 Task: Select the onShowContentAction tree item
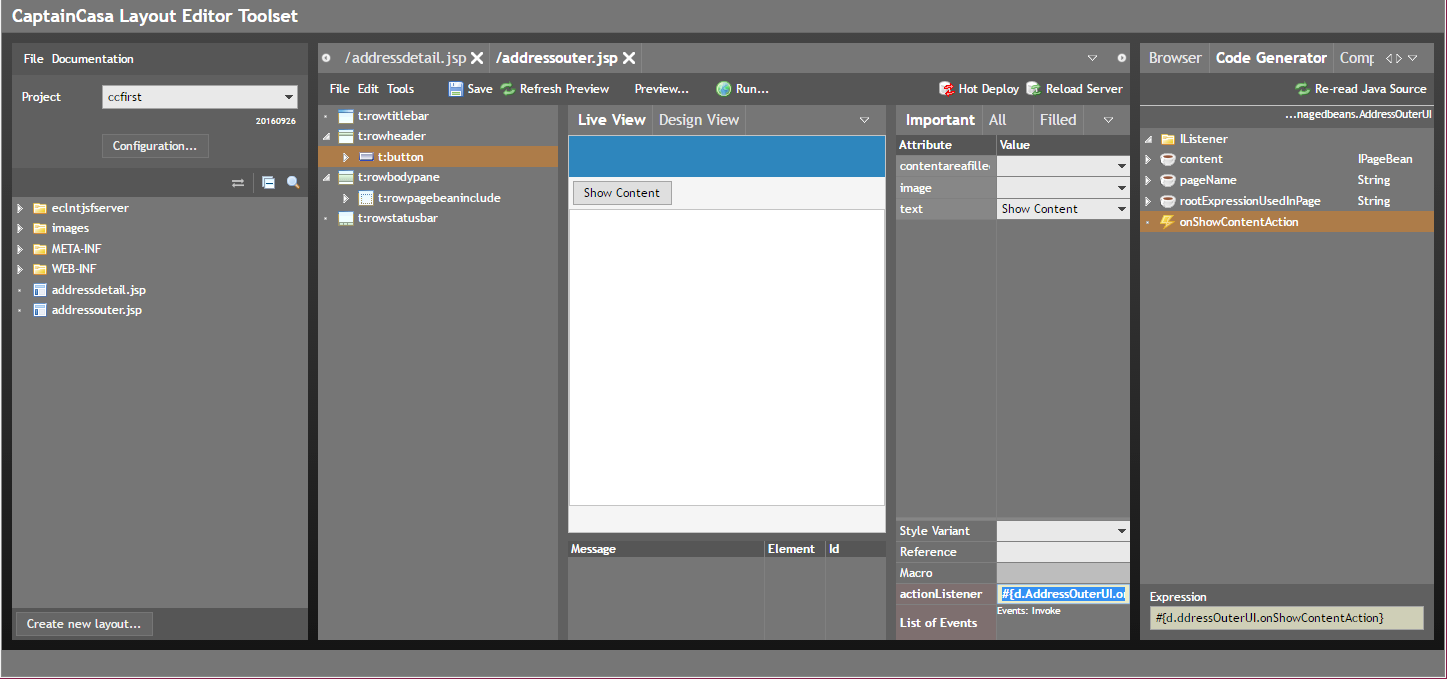(x=1238, y=222)
